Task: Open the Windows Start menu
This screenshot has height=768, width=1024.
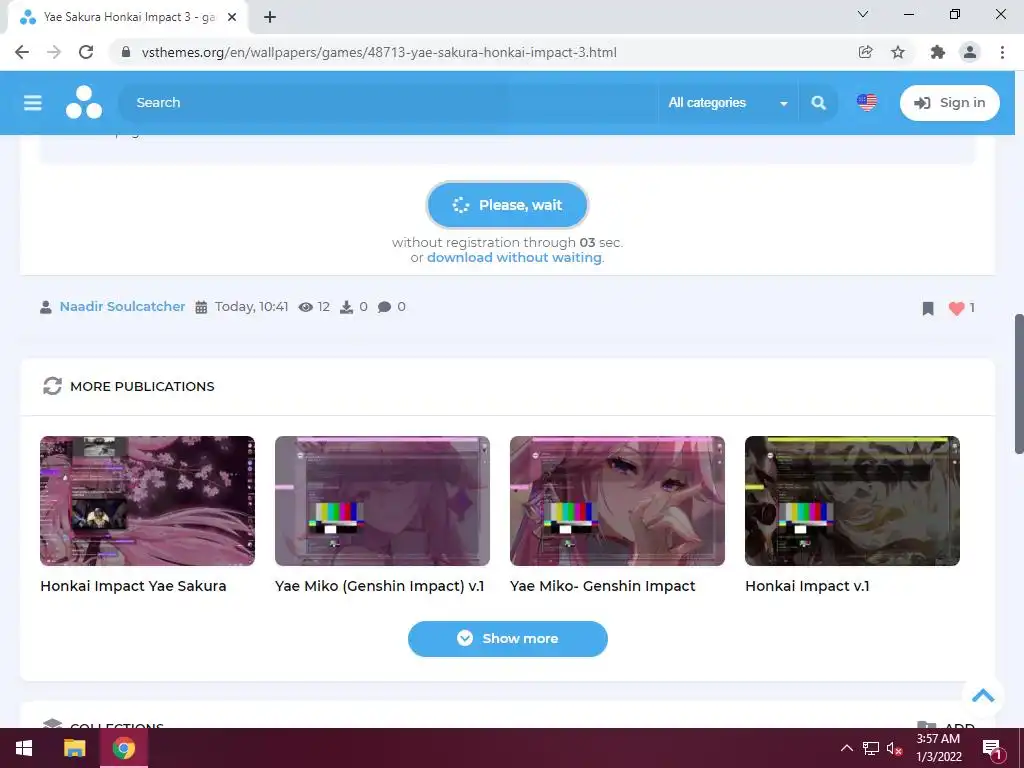Action: [24, 748]
